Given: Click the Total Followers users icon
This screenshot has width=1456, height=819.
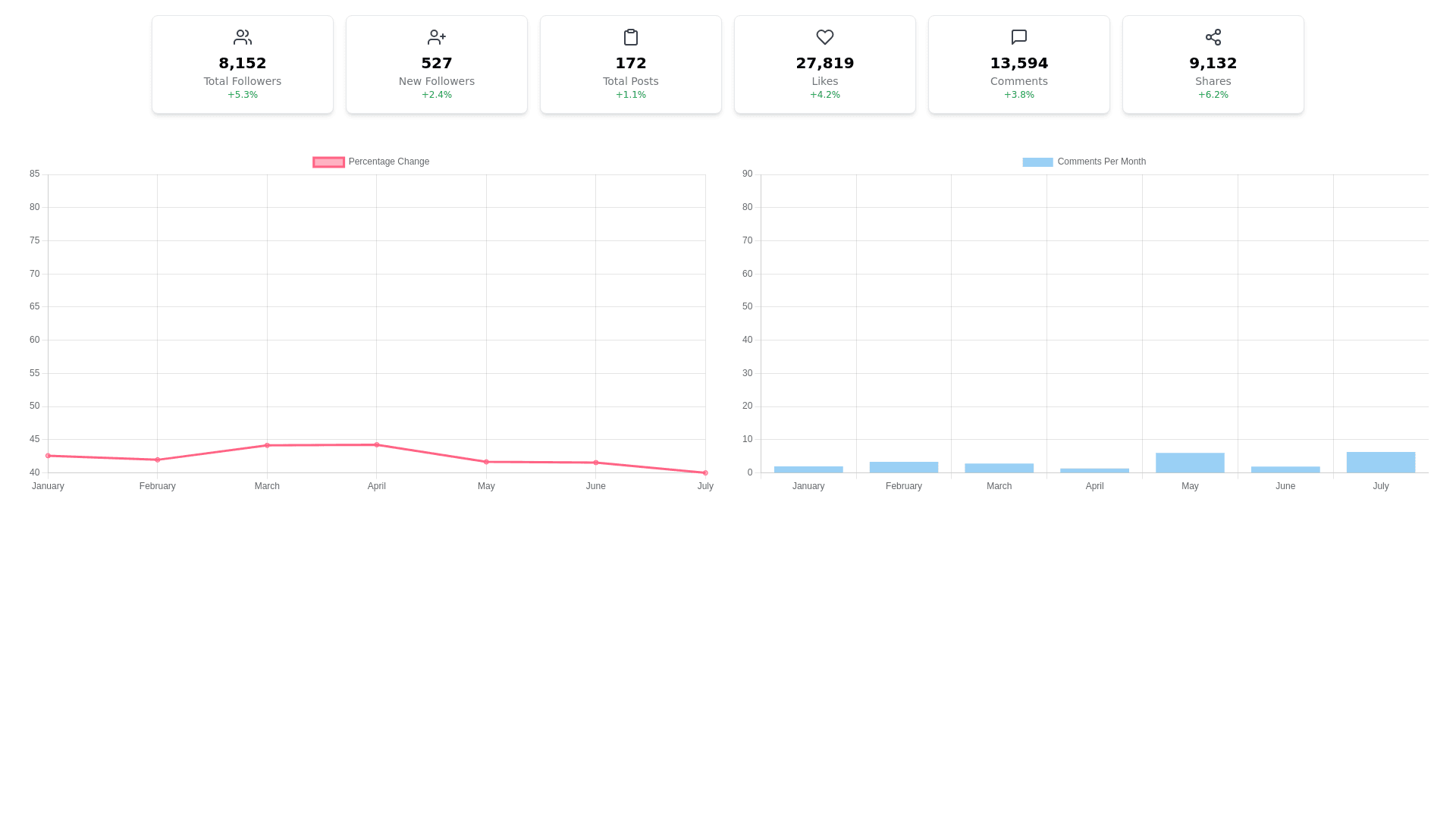Looking at the screenshot, I should [242, 37].
